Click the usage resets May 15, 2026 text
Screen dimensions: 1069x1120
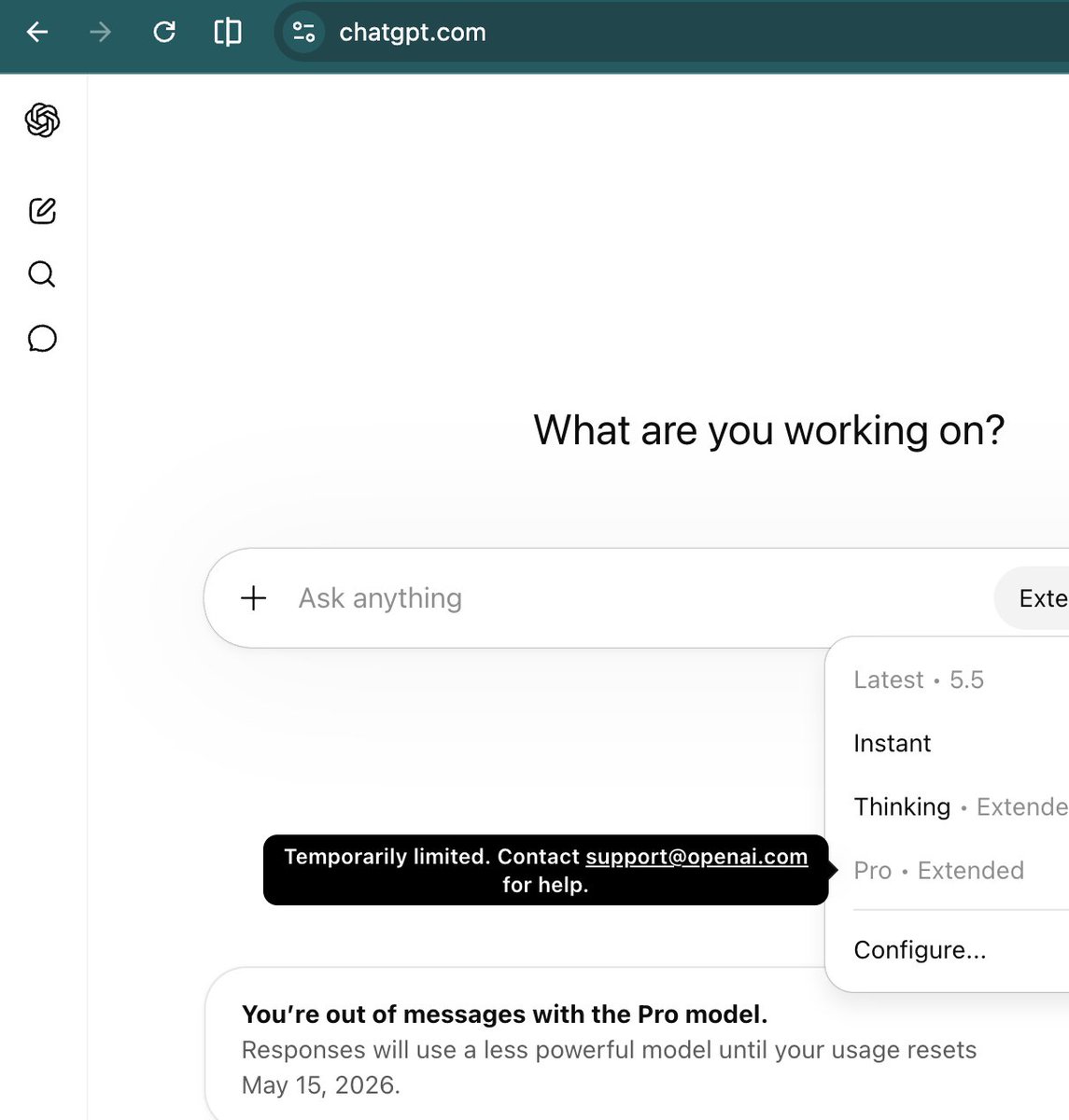click(609, 1068)
